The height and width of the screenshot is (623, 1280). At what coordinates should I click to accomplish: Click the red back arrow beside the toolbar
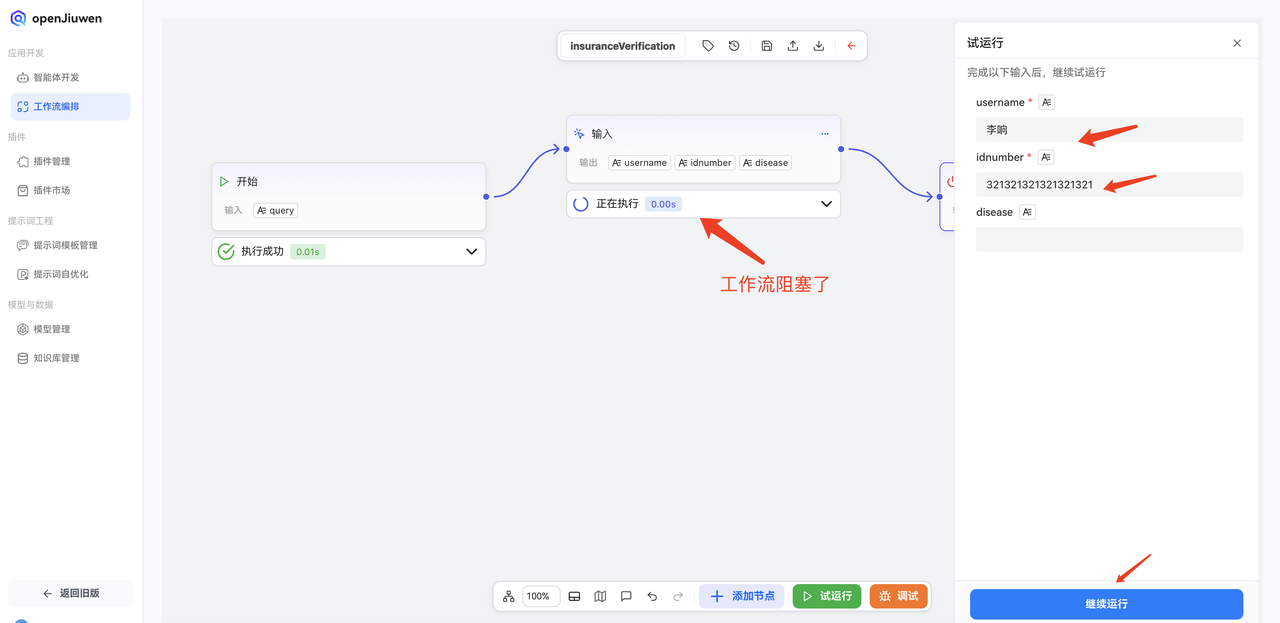[x=851, y=45]
